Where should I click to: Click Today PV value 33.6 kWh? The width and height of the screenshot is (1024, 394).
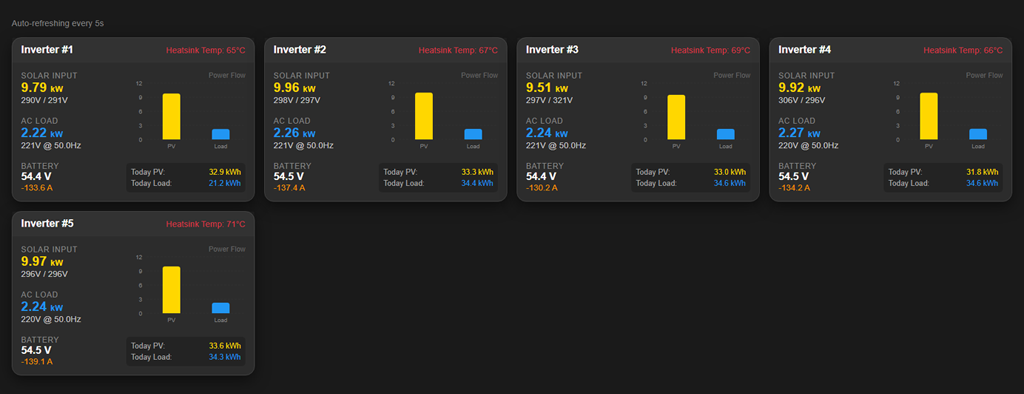pos(225,346)
